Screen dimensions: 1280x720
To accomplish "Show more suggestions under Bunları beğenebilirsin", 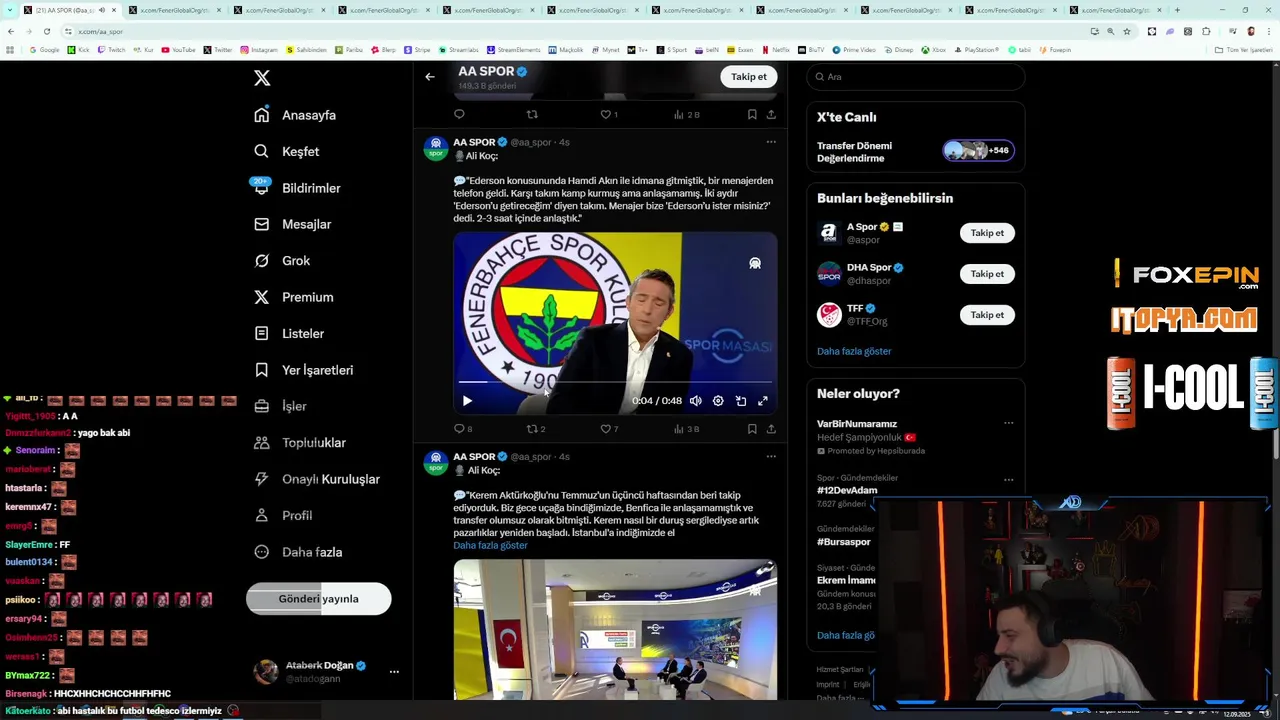I will pos(854,352).
